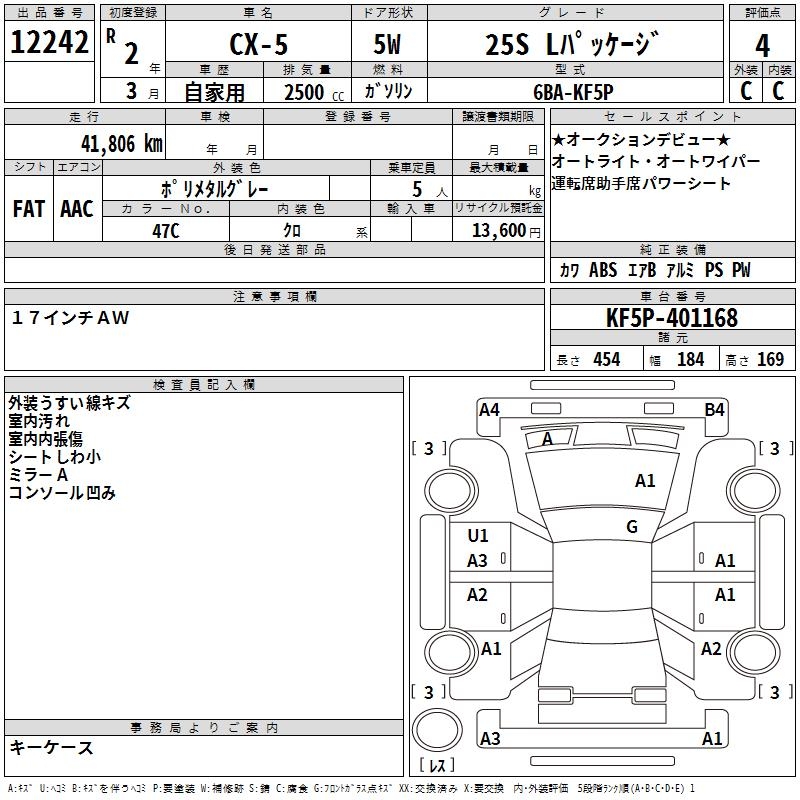The width and height of the screenshot is (800, 800).
Task: Click the 事務局よりご案内 header
Action: pos(204,728)
